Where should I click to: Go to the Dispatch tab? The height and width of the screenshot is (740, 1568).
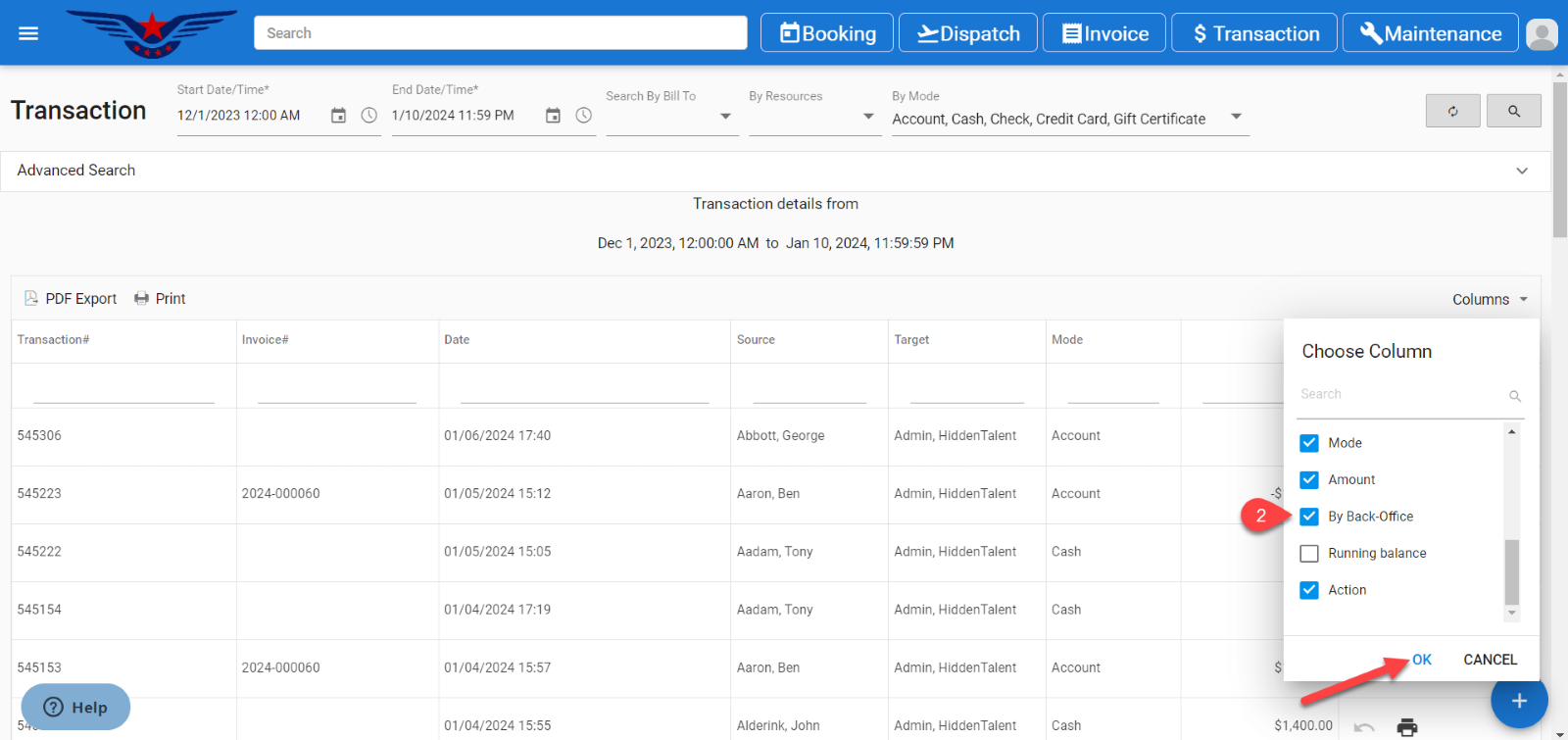pyautogui.click(x=967, y=33)
